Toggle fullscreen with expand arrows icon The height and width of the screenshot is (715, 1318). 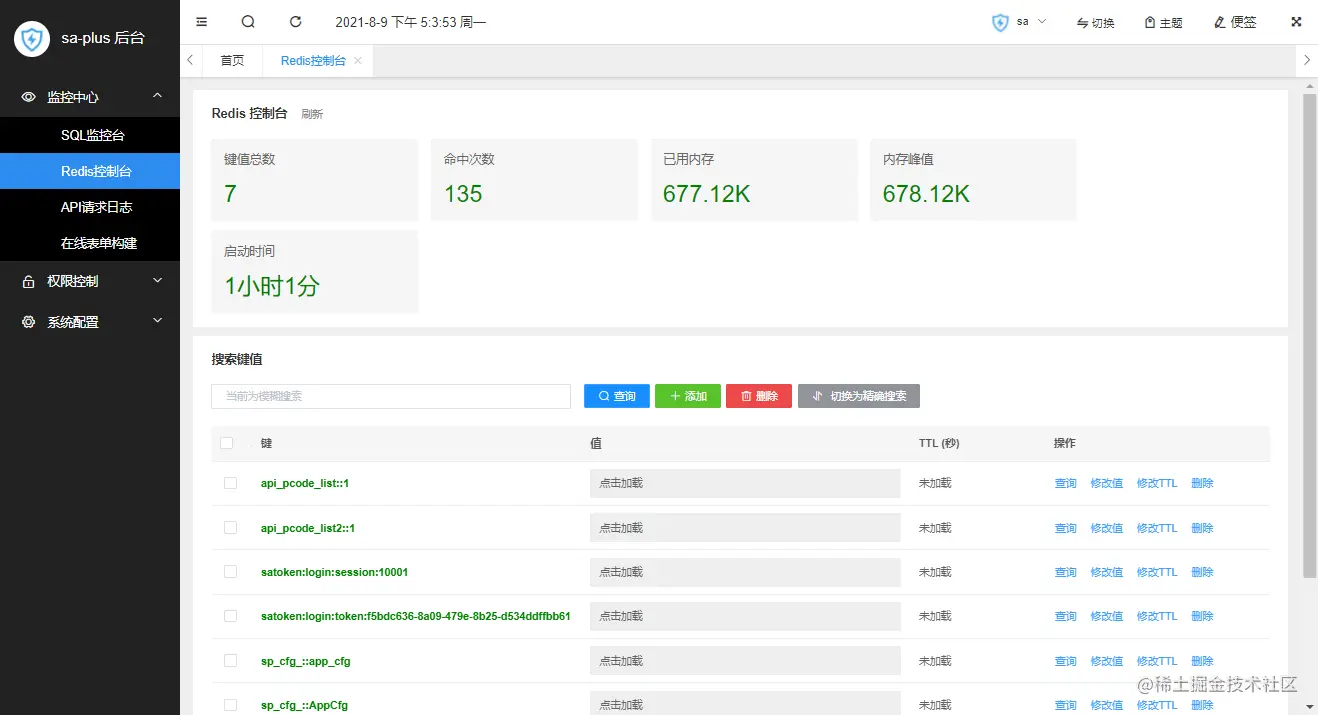tap(1296, 21)
